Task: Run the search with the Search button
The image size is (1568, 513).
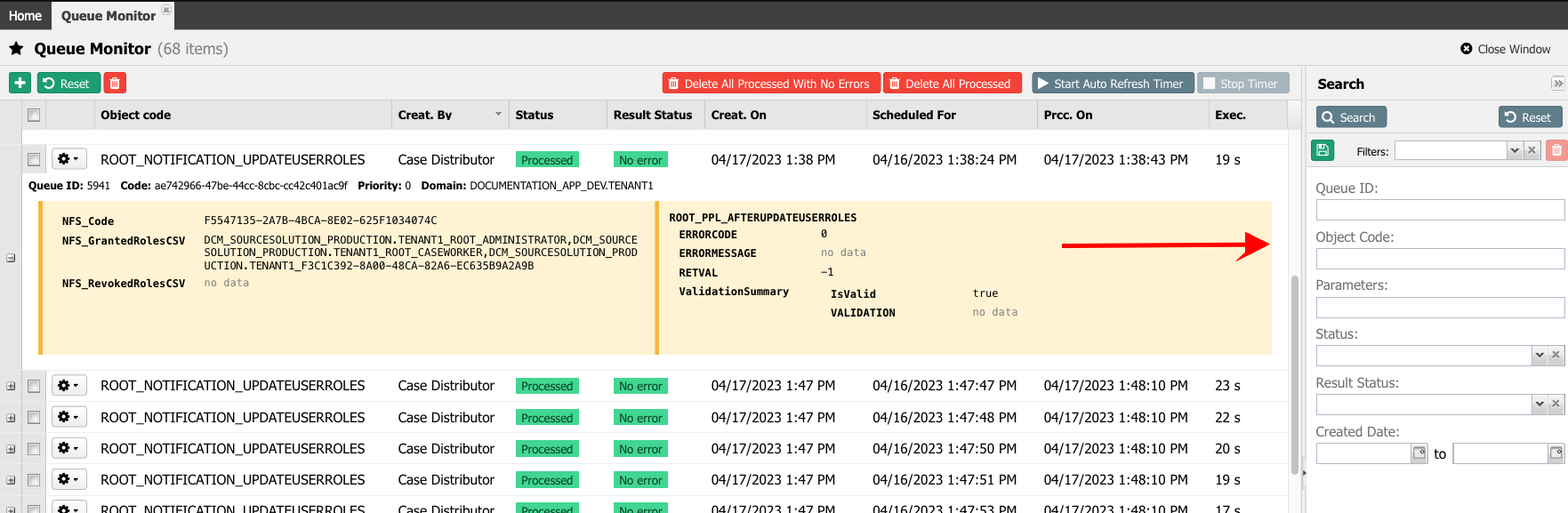Action: pyautogui.click(x=1351, y=116)
